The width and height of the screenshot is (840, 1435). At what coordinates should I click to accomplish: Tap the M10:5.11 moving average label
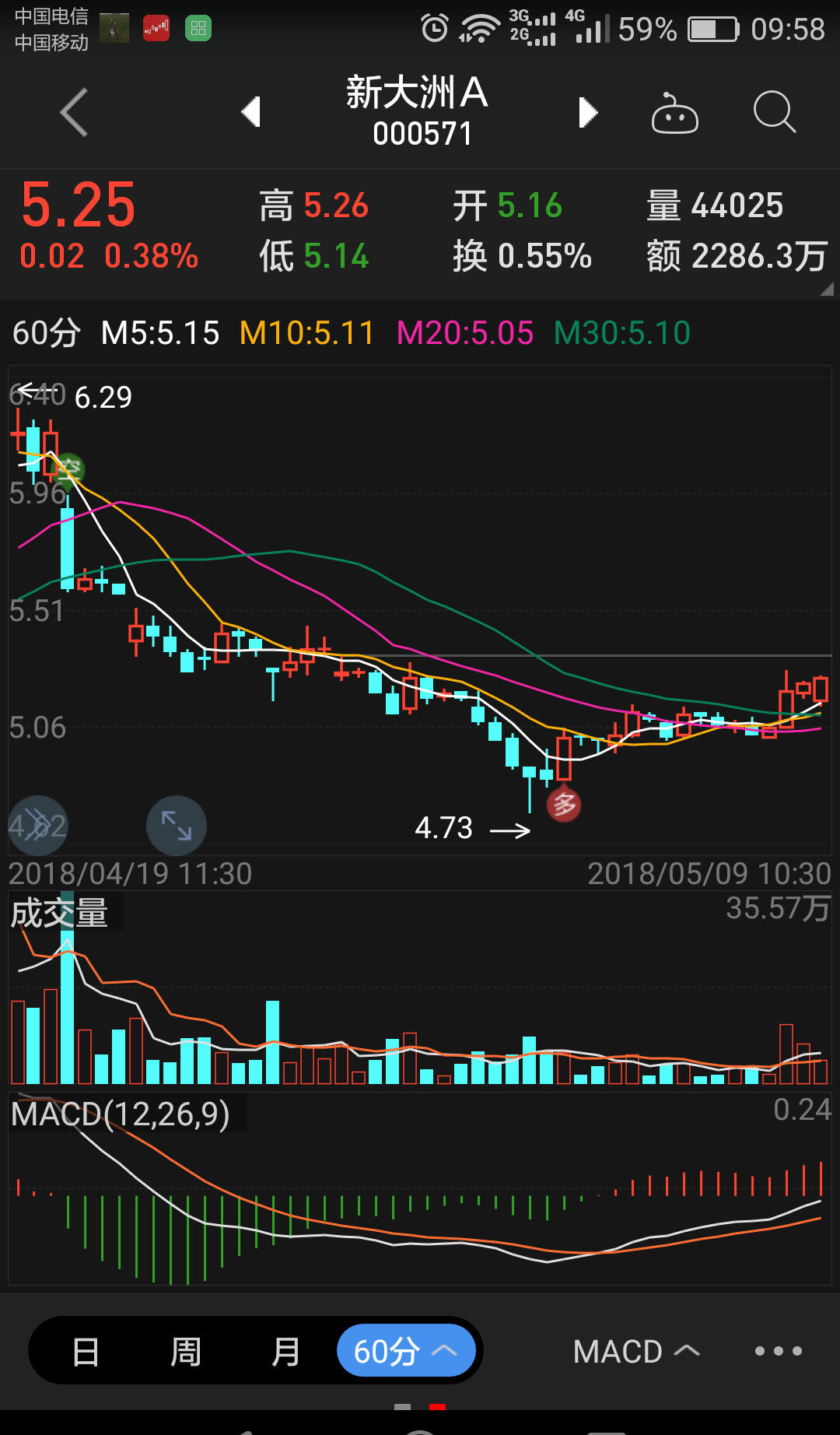pos(306,333)
